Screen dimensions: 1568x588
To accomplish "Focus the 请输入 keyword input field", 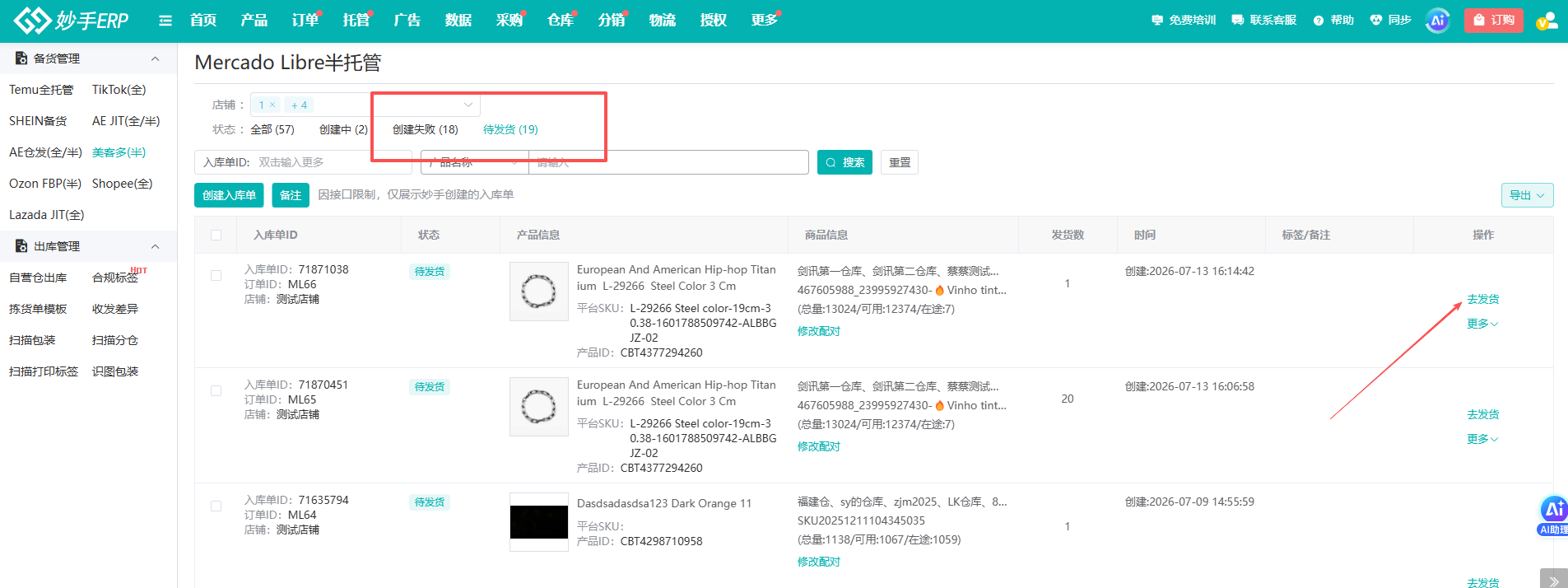I will click(x=668, y=162).
